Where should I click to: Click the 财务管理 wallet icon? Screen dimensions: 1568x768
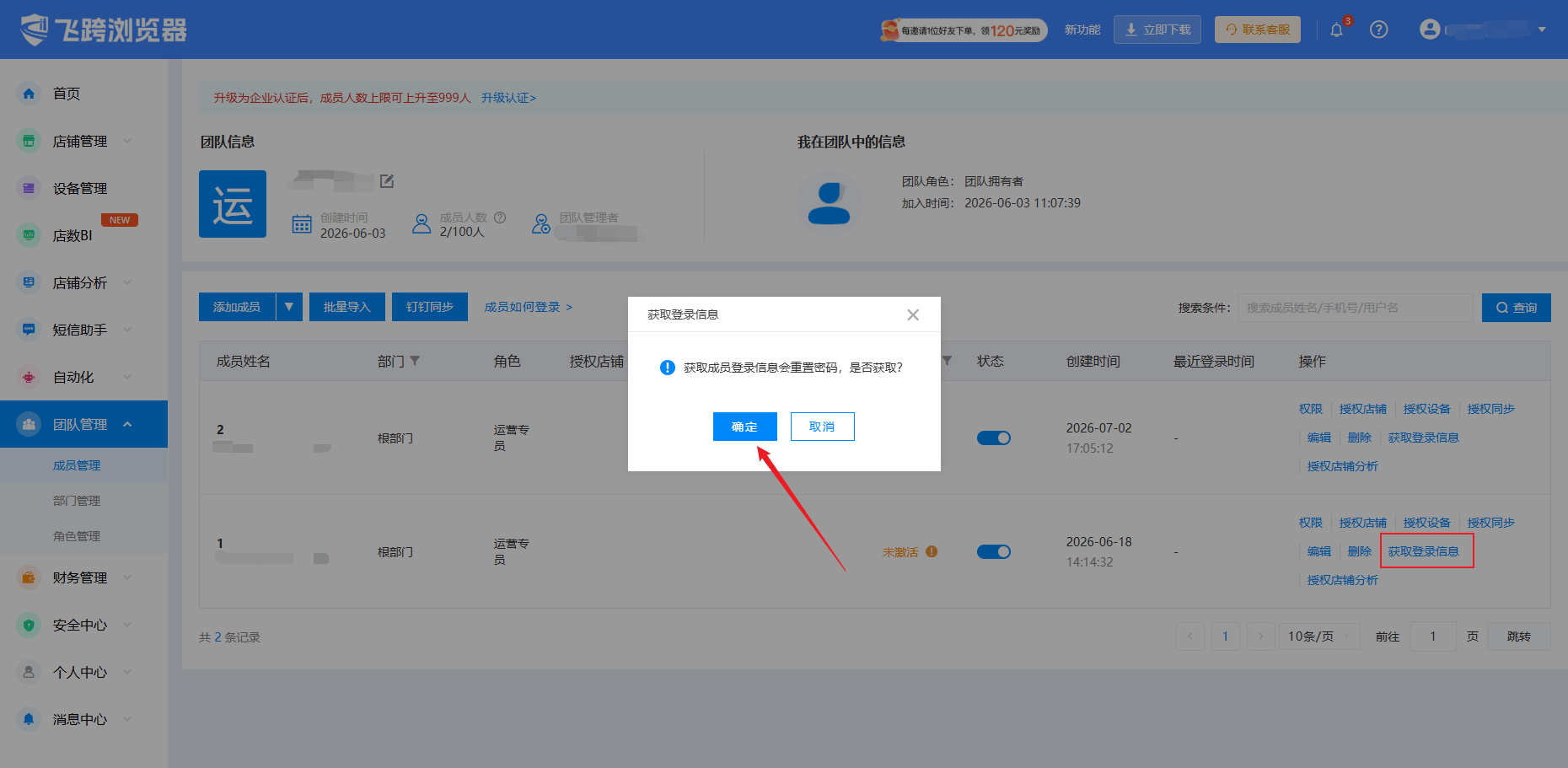click(29, 577)
